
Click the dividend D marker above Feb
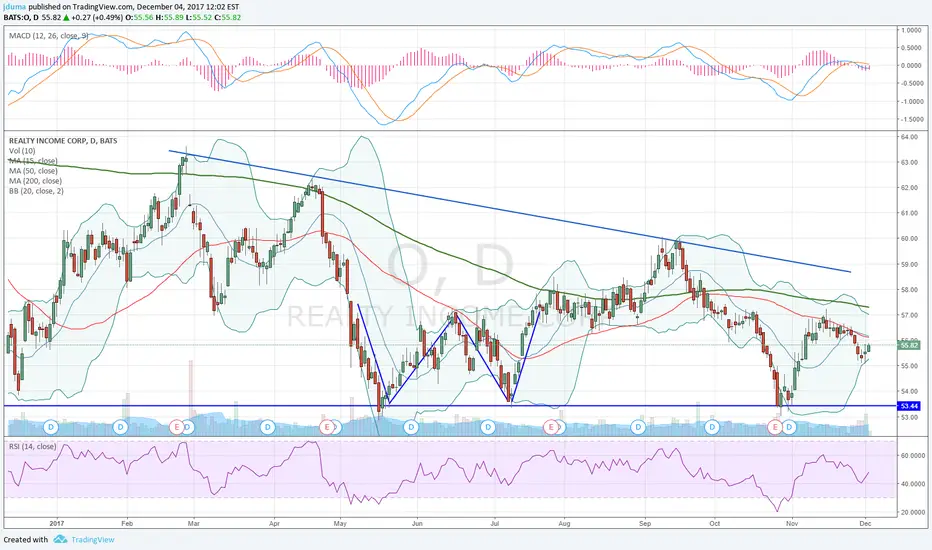click(121, 427)
